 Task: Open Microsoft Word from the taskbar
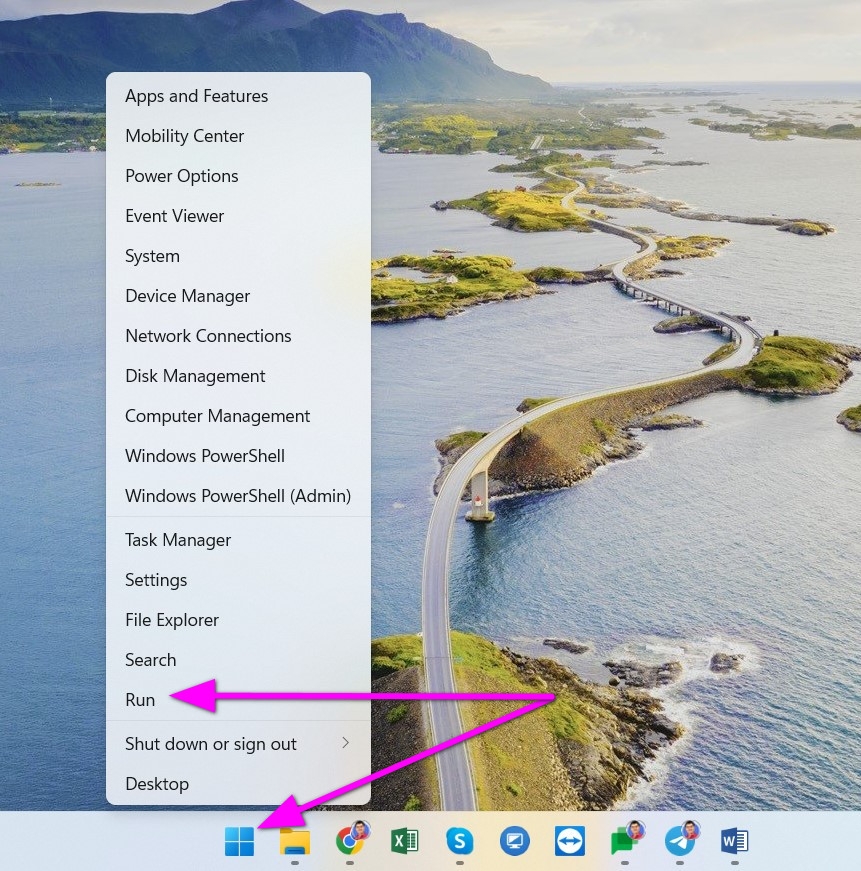click(734, 841)
